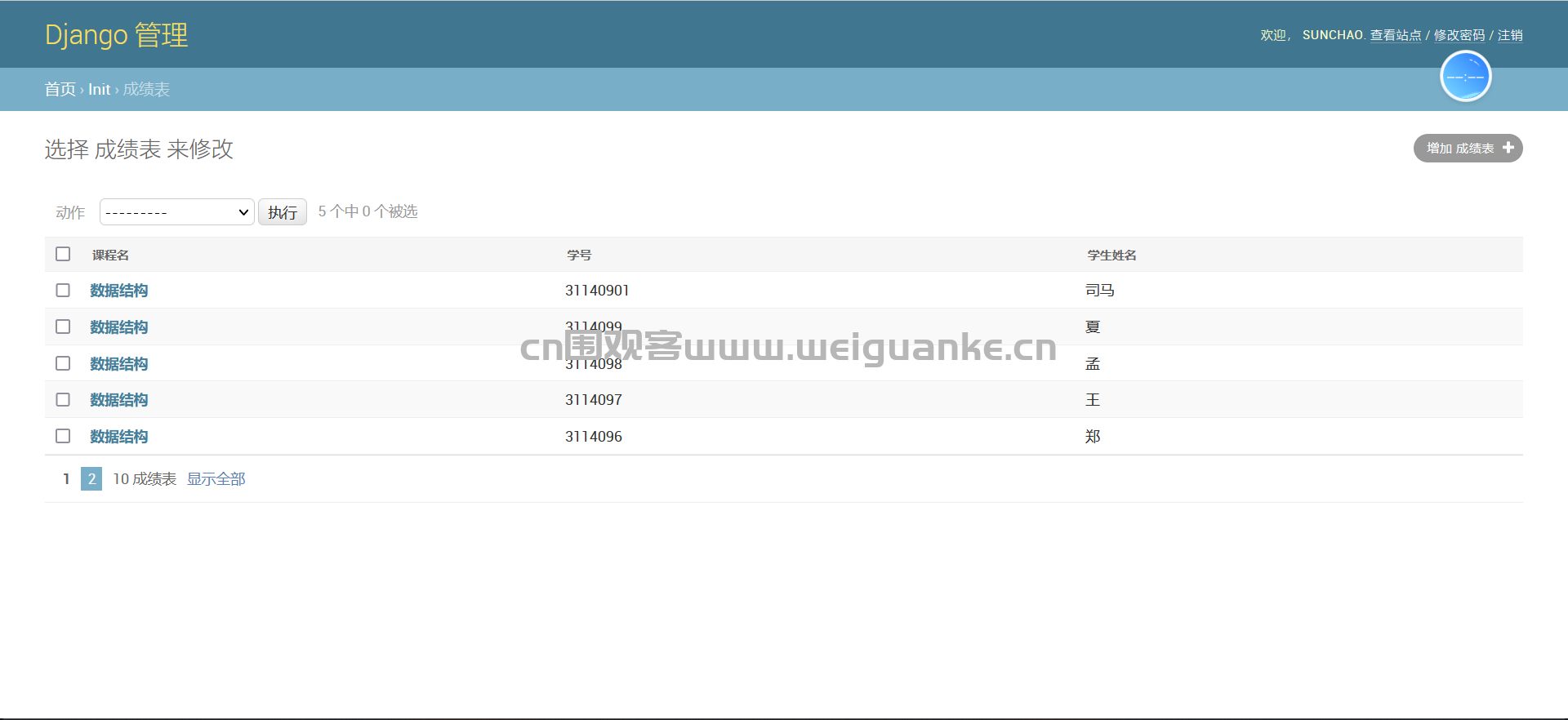The image size is (1568, 720).
Task: Tick the checkbox for student 郑
Action: coord(63,436)
